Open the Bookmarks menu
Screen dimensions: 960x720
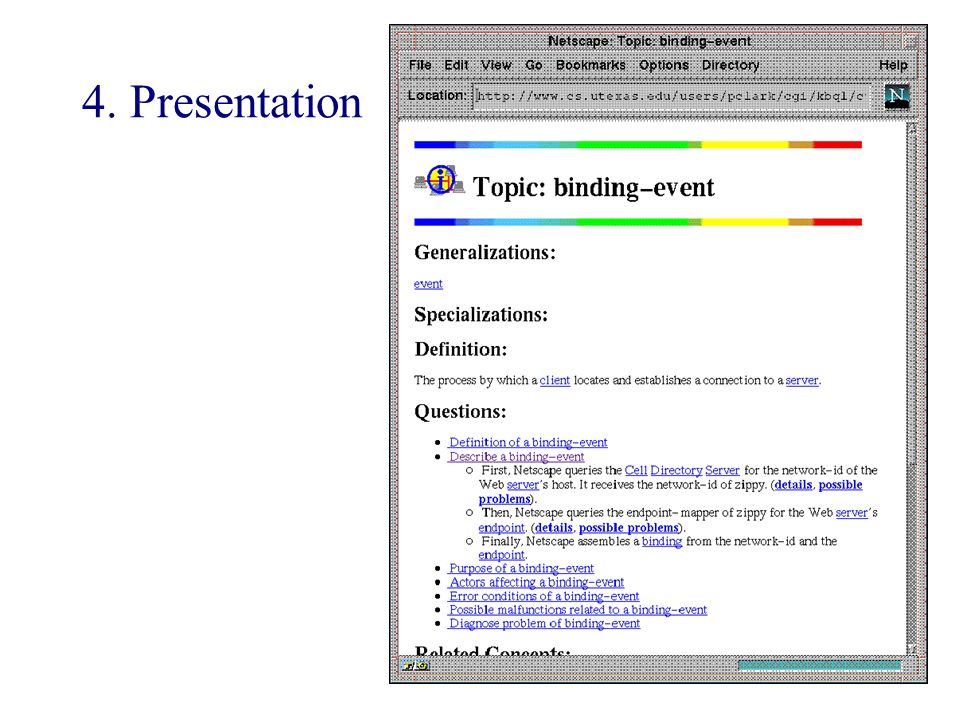[591, 65]
